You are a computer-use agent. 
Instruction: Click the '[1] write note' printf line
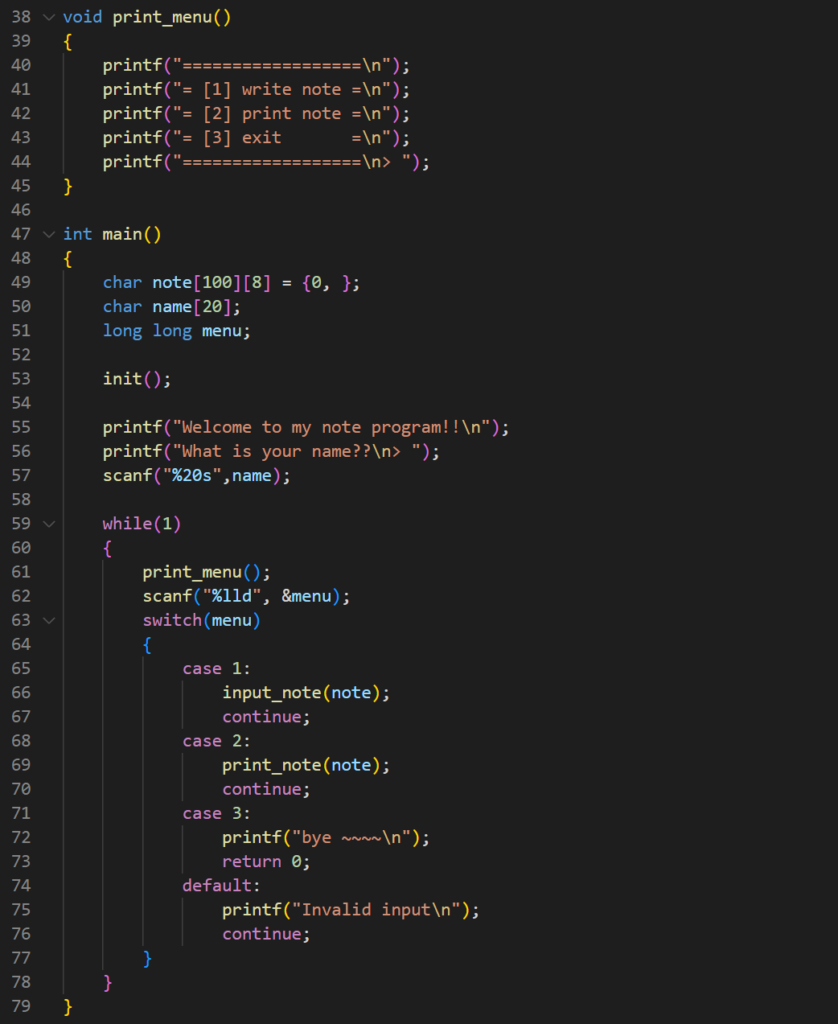pyautogui.click(x=256, y=89)
